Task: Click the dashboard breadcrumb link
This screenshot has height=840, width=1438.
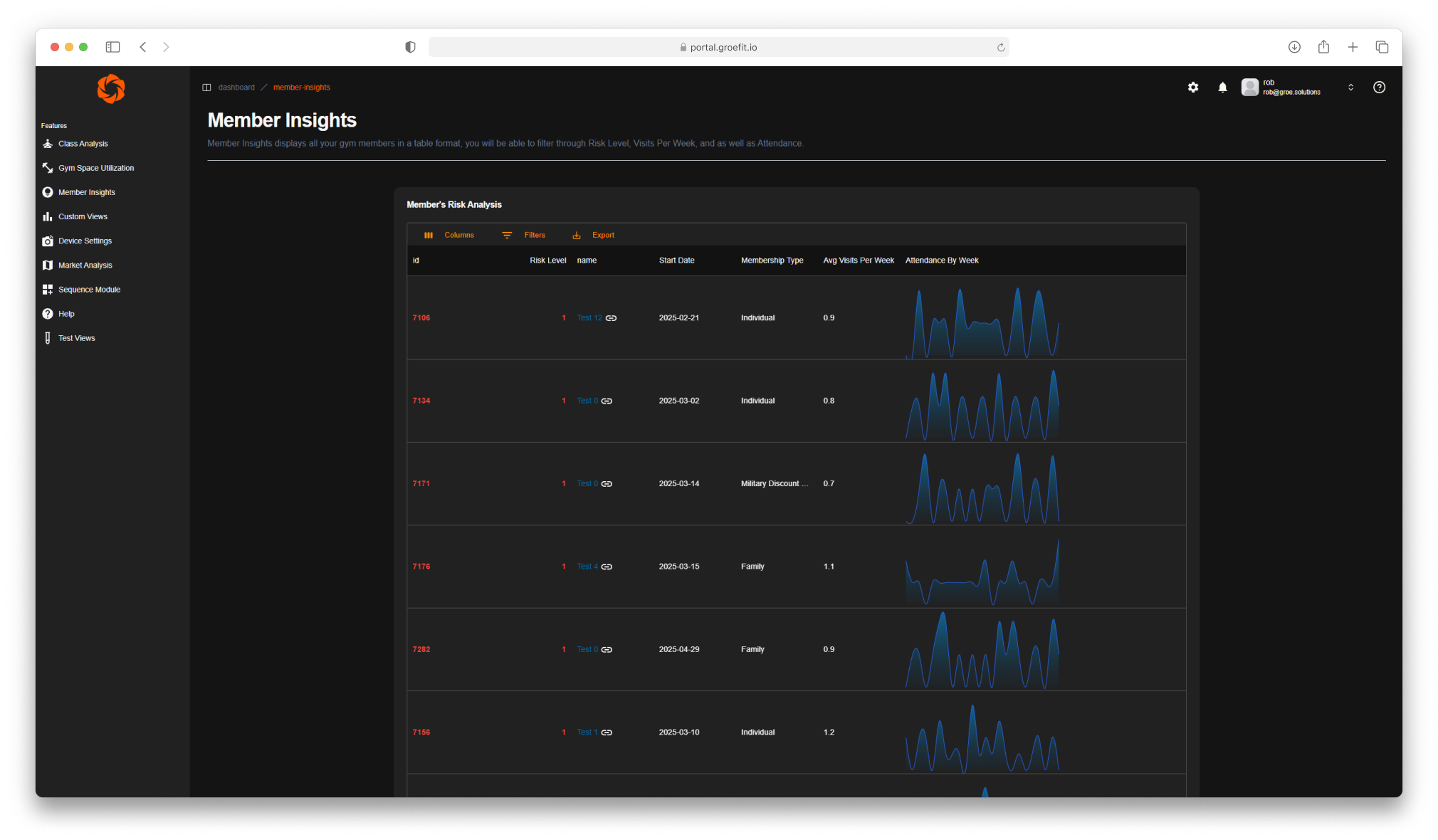Action: coord(236,88)
